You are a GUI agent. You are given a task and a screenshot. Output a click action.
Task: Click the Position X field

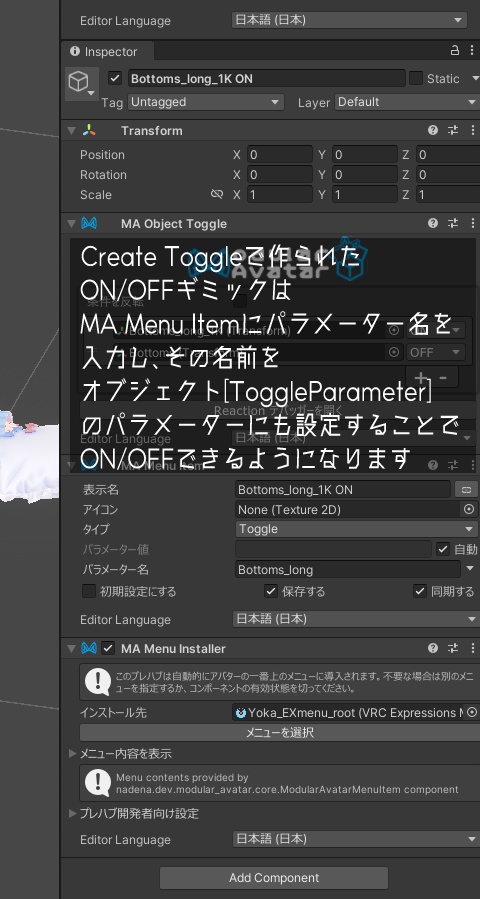pos(280,155)
